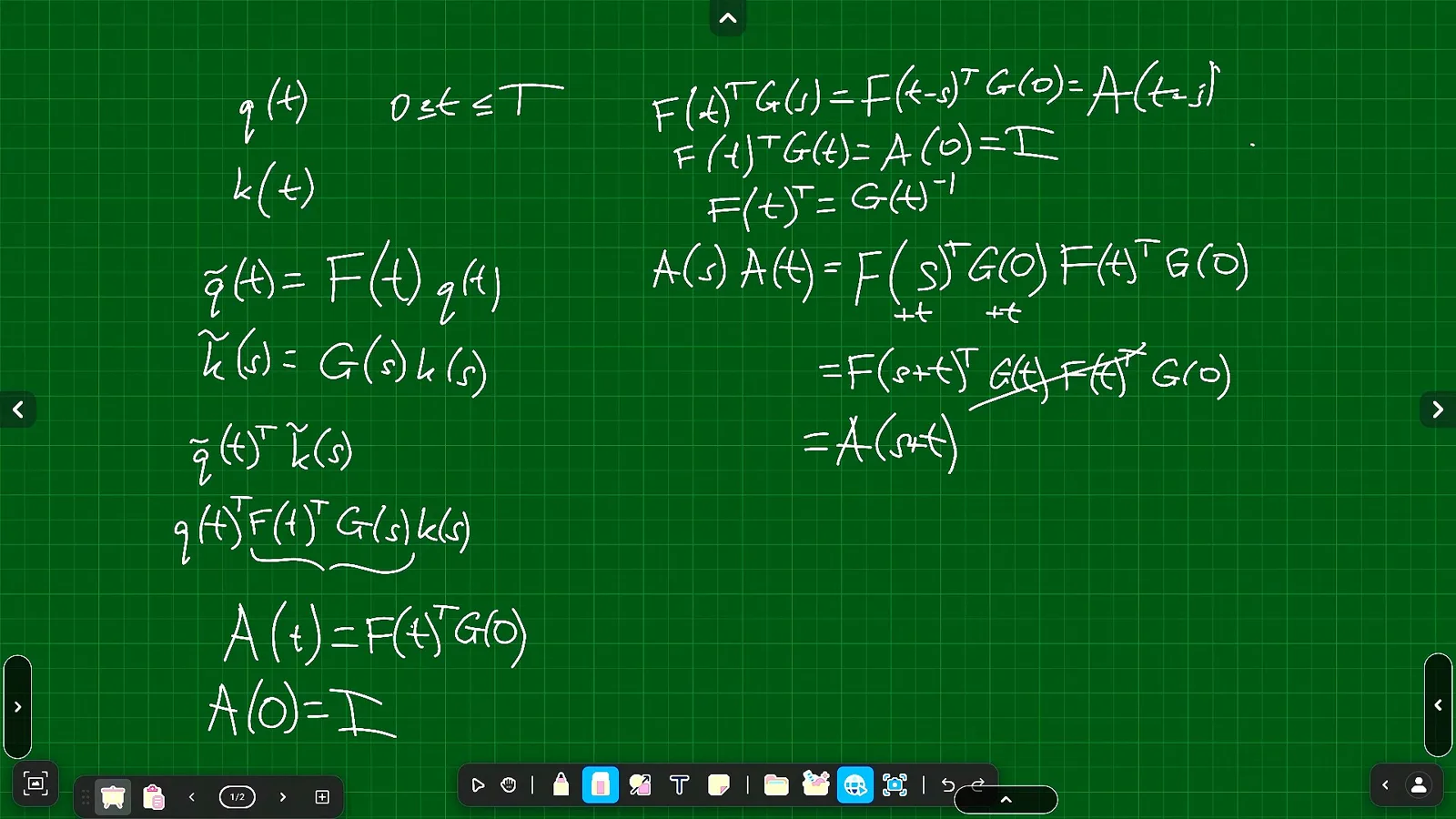Take a screenshot with camera tool

895,784
